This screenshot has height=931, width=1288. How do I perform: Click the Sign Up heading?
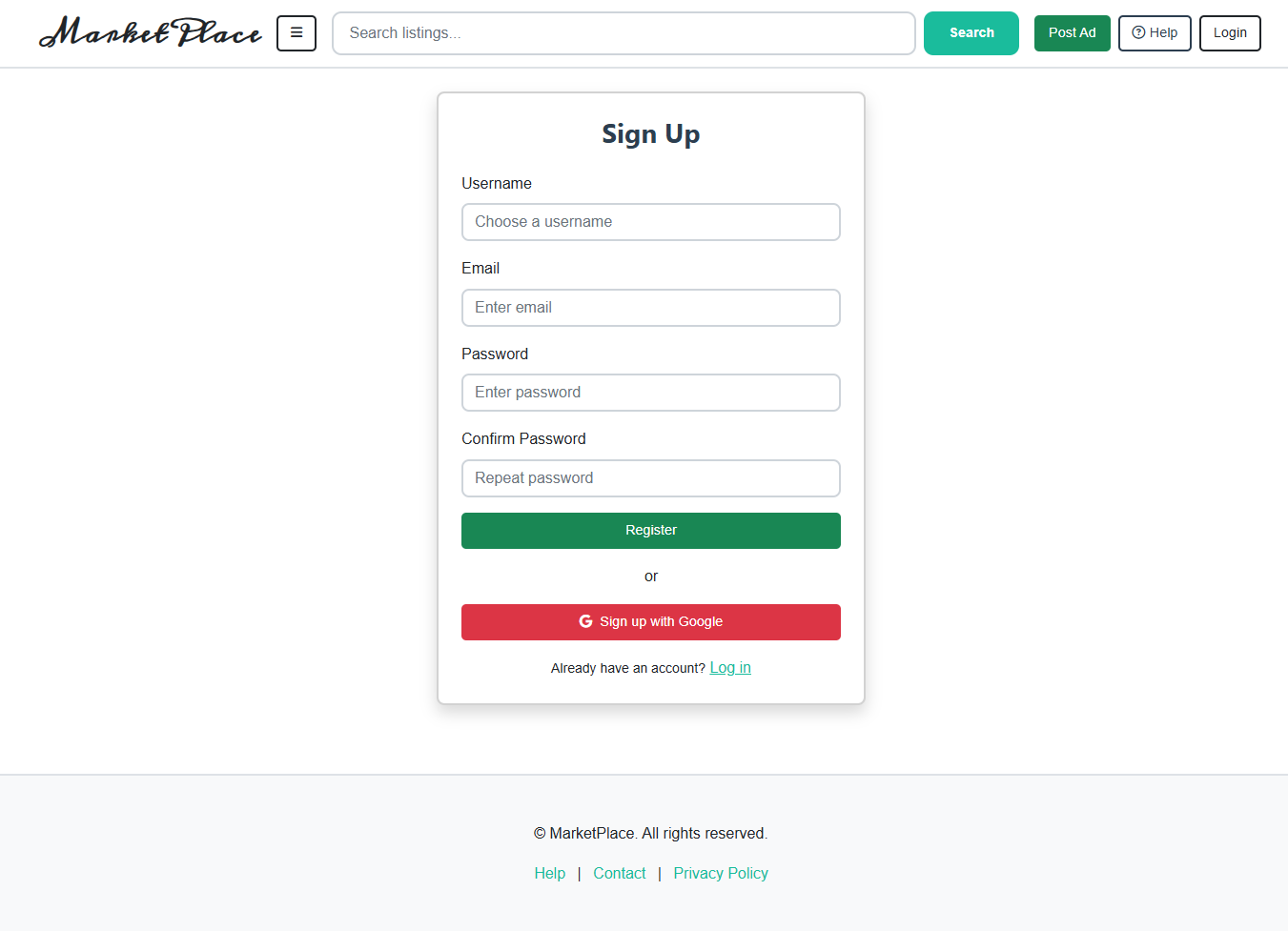coord(650,134)
